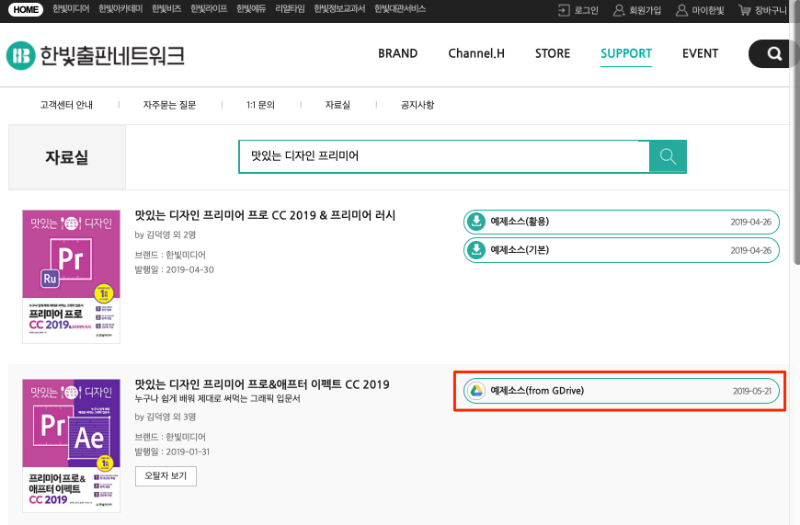The image size is (800, 525).
Task: Download 예제소스(기본) file
Action: coord(621,251)
